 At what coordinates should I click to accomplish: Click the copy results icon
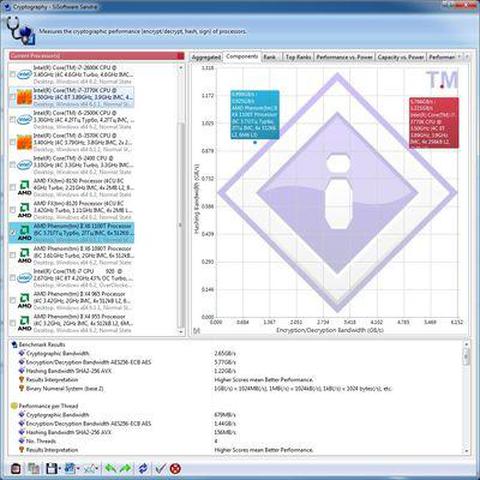[x=33, y=469]
